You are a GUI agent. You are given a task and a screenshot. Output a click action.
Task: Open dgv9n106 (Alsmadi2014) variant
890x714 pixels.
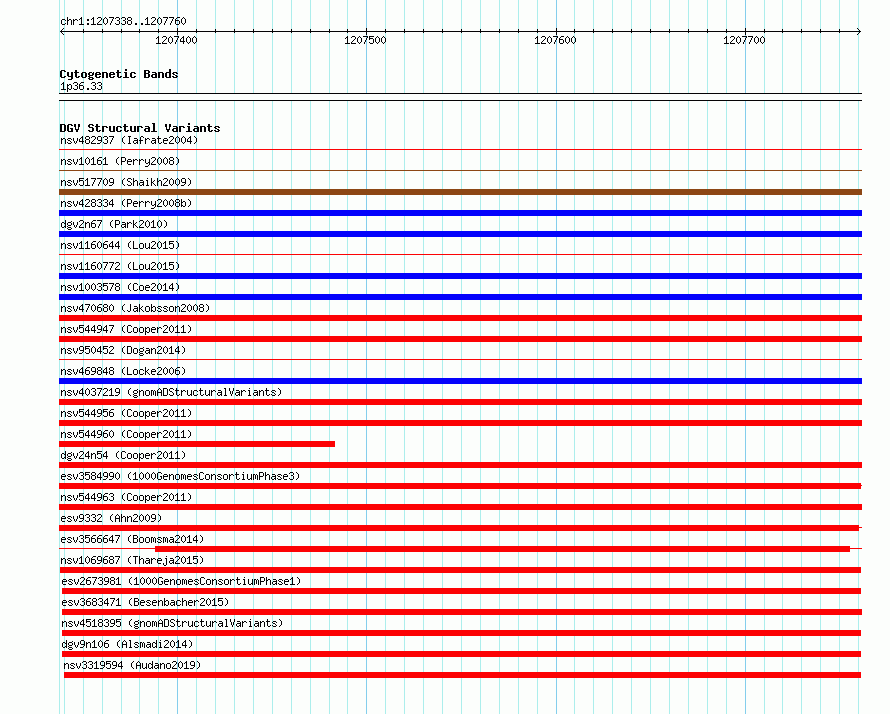[x=127, y=644]
